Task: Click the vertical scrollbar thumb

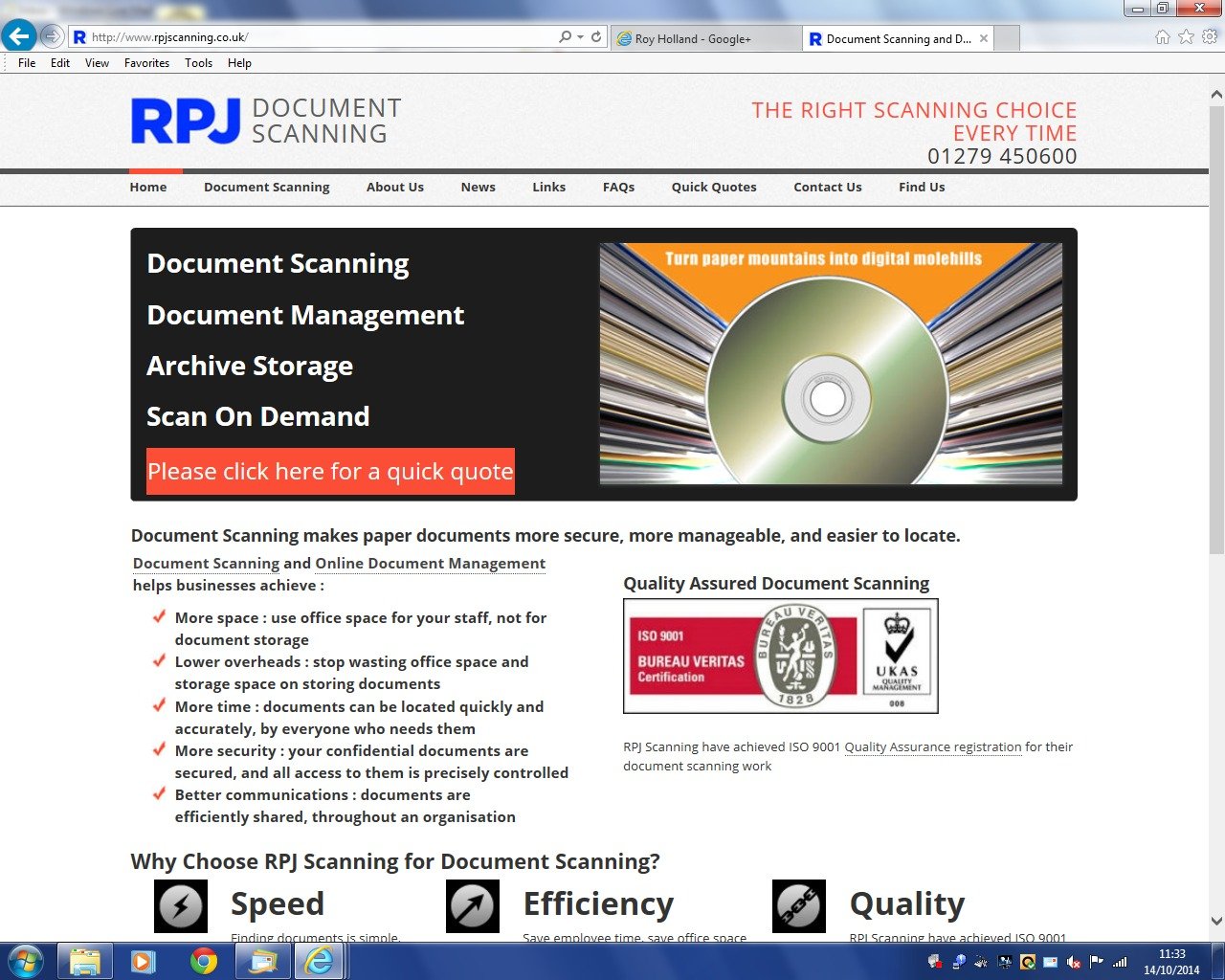Action: pos(1216,330)
